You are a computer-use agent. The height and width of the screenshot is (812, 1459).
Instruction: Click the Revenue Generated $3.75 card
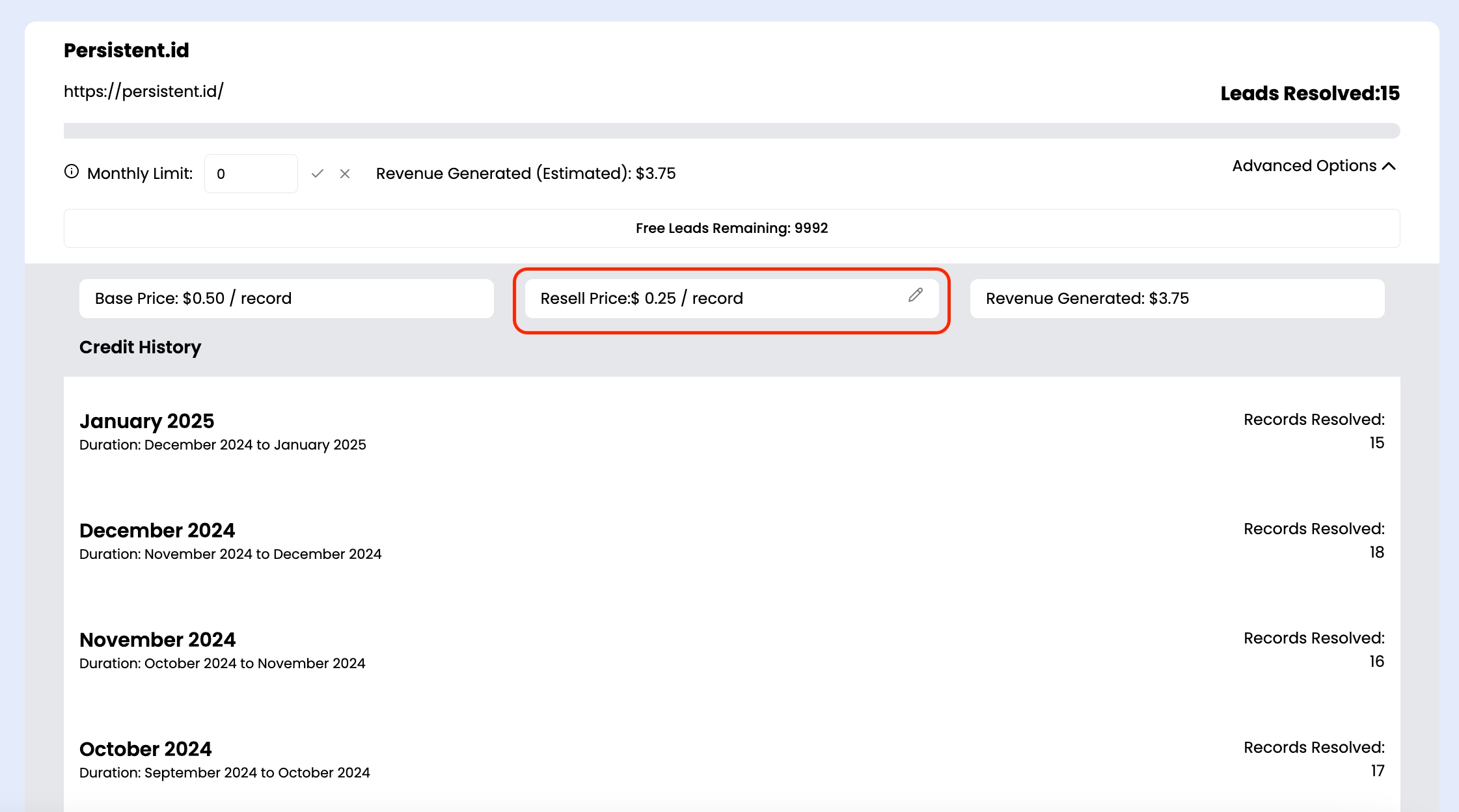1177,299
